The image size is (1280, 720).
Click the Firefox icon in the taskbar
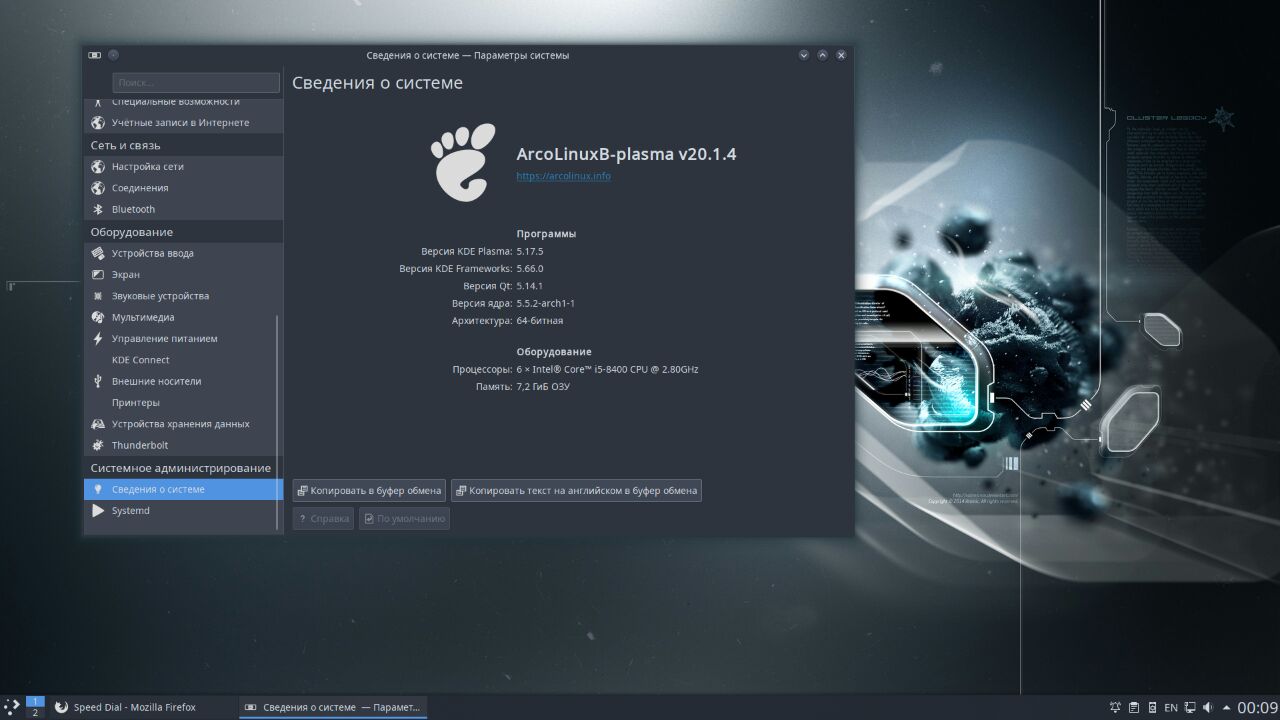(x=61, y=707)
